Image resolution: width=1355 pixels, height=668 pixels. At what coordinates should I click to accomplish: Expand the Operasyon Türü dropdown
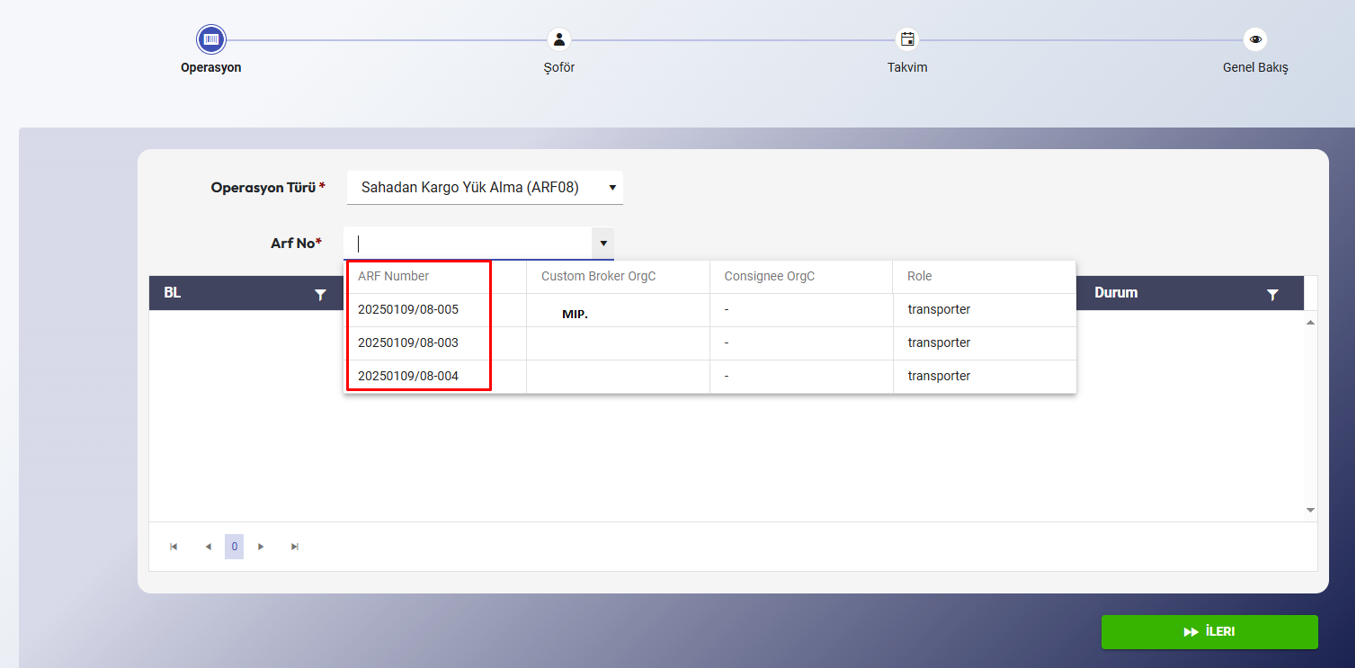[612, 188]
